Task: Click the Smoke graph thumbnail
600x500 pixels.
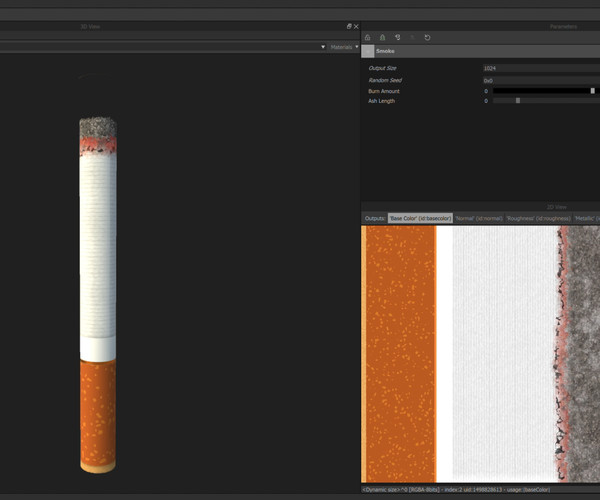Action: point(368,51)
